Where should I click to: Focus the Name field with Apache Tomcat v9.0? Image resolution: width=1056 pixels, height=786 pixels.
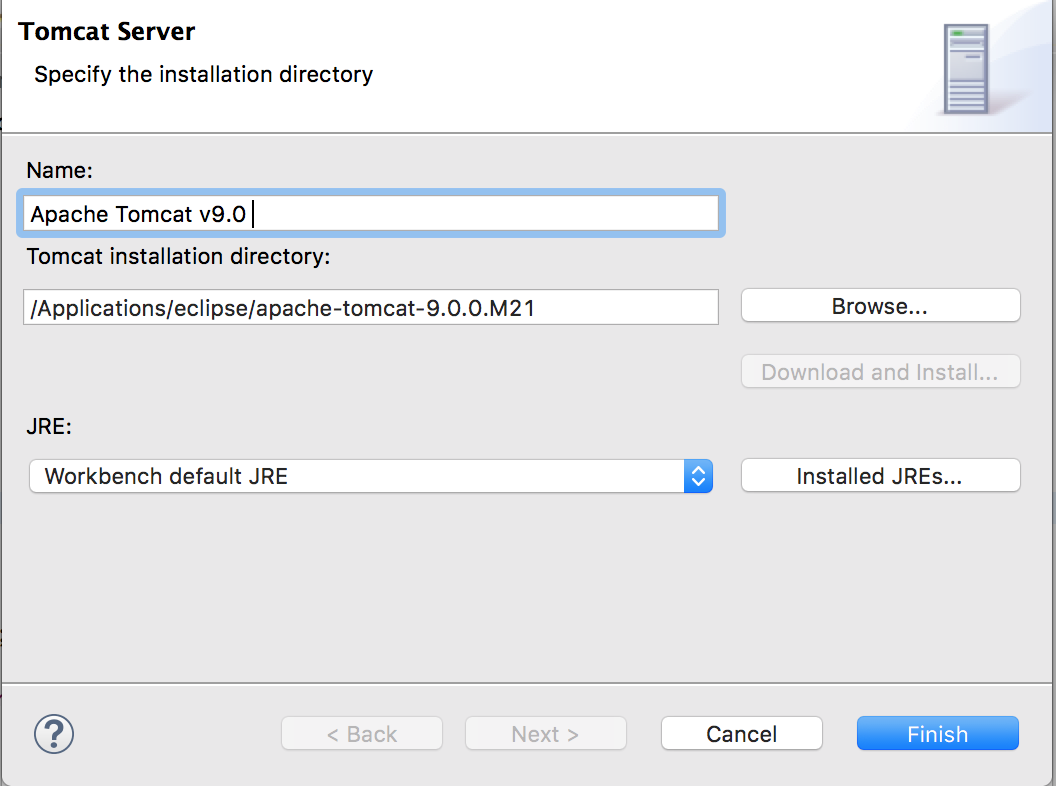371,214
